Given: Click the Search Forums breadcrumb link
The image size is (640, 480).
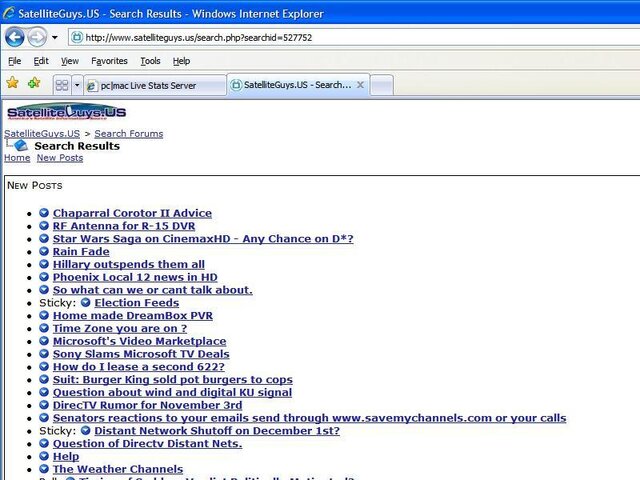Looking at the screenshot, I should (x=129, y=134).
